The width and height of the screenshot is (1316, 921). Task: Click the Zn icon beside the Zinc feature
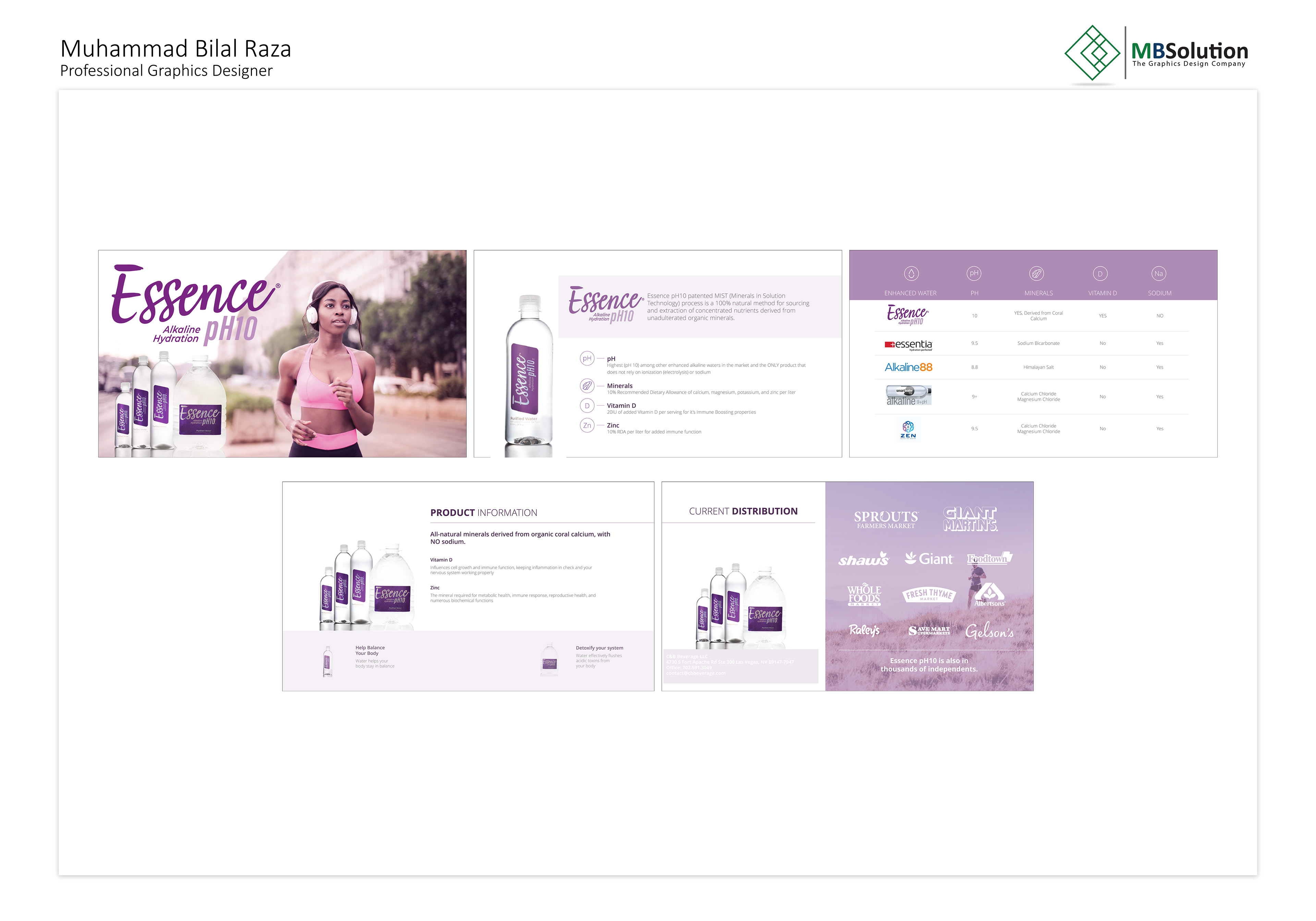587,425
